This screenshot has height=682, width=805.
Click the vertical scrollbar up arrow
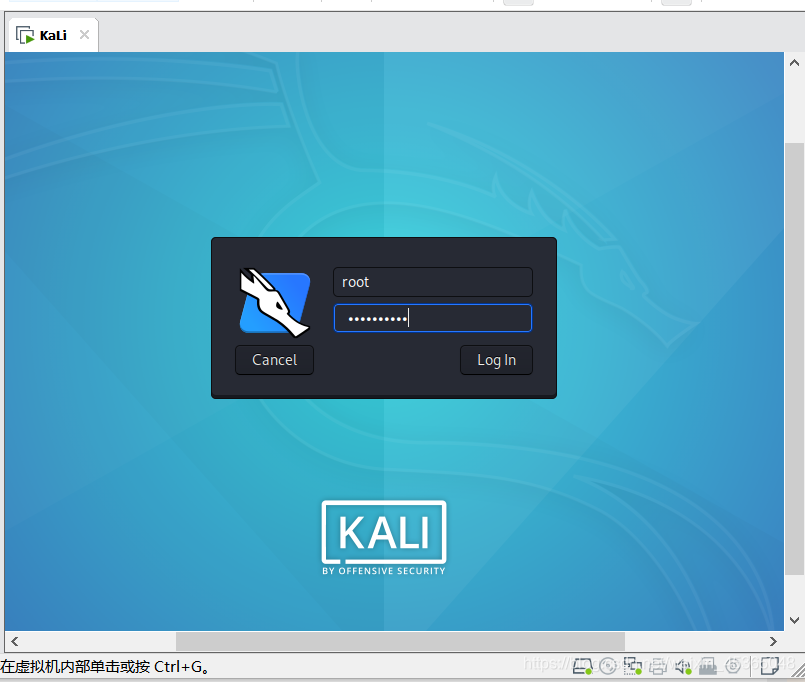coord(794,63)
